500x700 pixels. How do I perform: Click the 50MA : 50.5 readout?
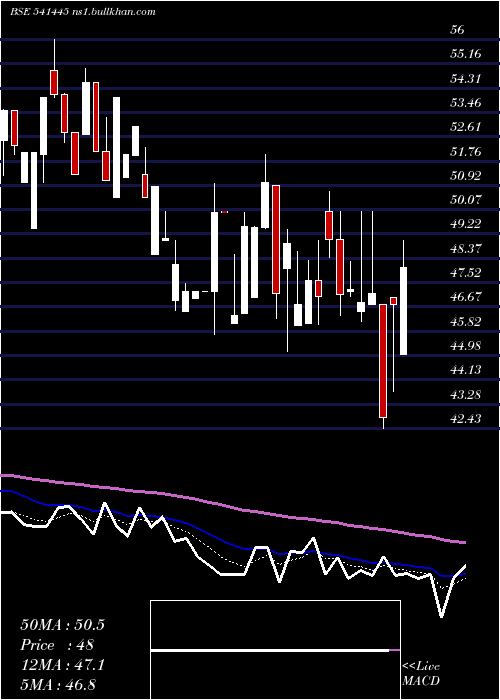click(x=62, y=625)
